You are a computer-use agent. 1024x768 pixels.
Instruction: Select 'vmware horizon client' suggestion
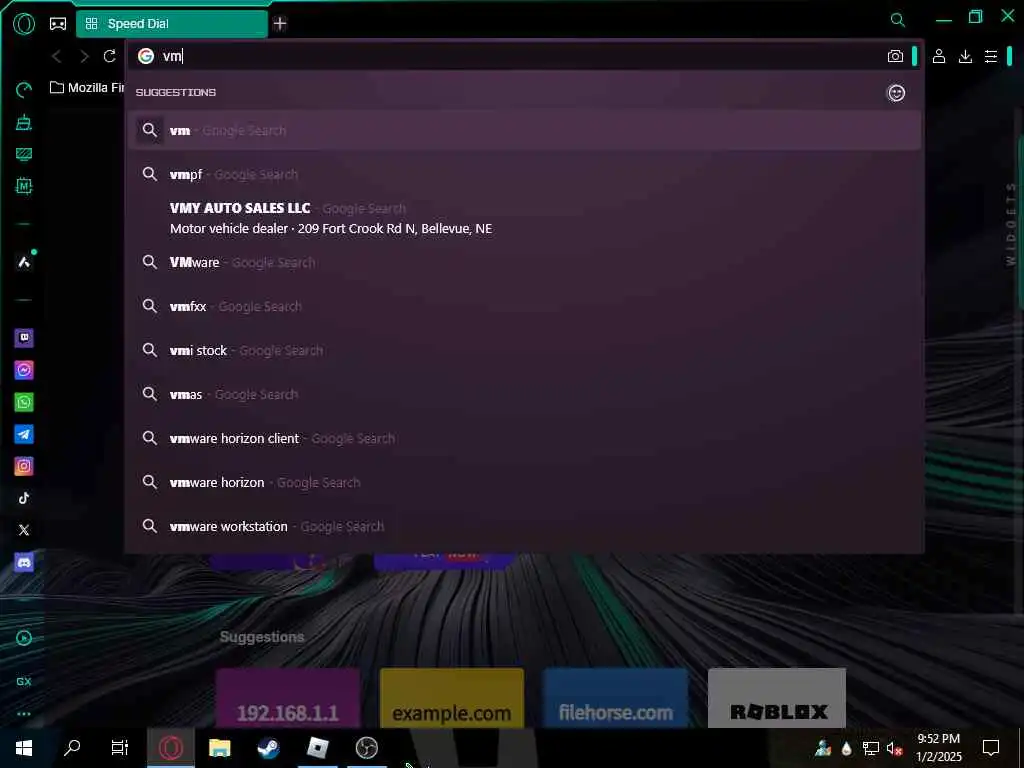click(x=524, y=438)
